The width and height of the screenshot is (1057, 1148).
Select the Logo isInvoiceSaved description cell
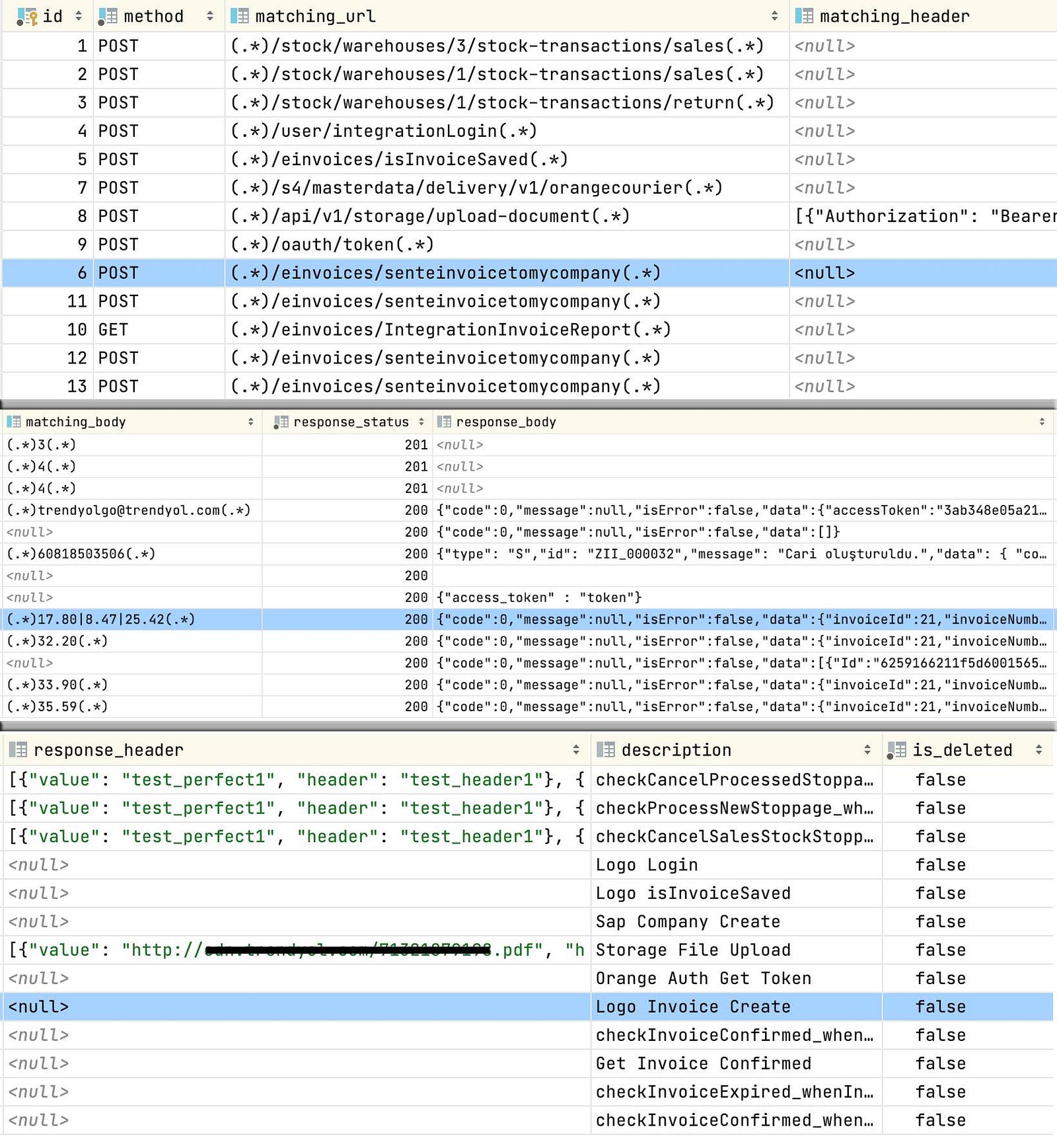pos(737,893)
